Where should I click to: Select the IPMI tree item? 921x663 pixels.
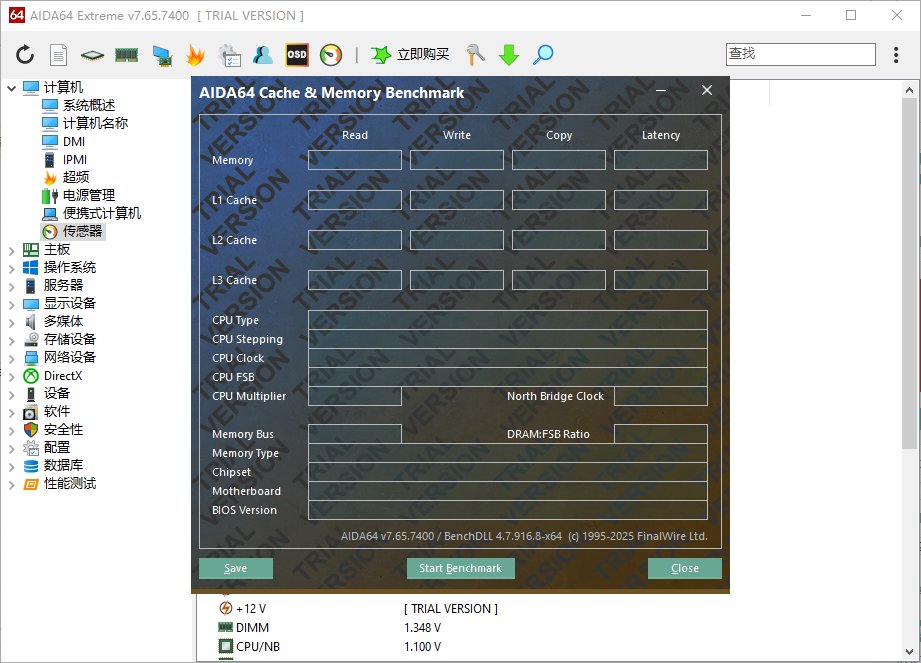75,160
